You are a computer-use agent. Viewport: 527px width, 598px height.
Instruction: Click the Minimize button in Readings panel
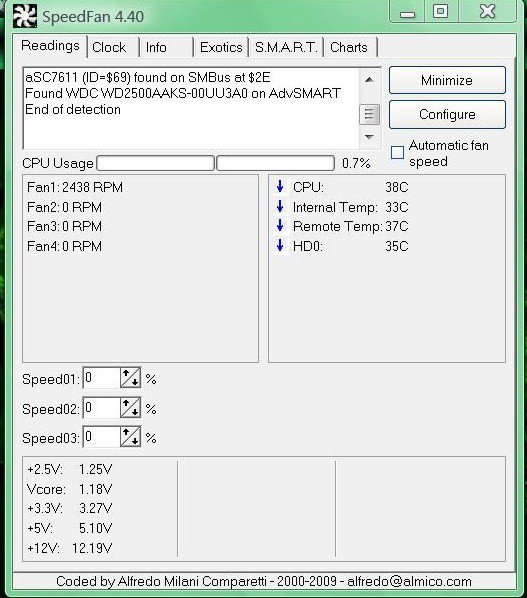(x=447, y=80)
